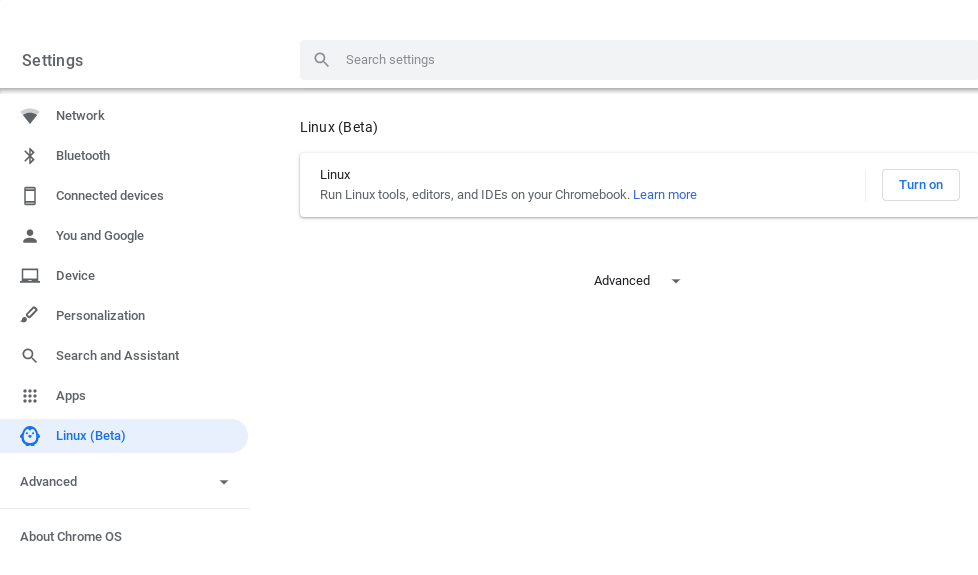Click the sidebar Advanced dropdown arrow
Viewport: 978px width, 575px height.
click(x=224, y=482)
